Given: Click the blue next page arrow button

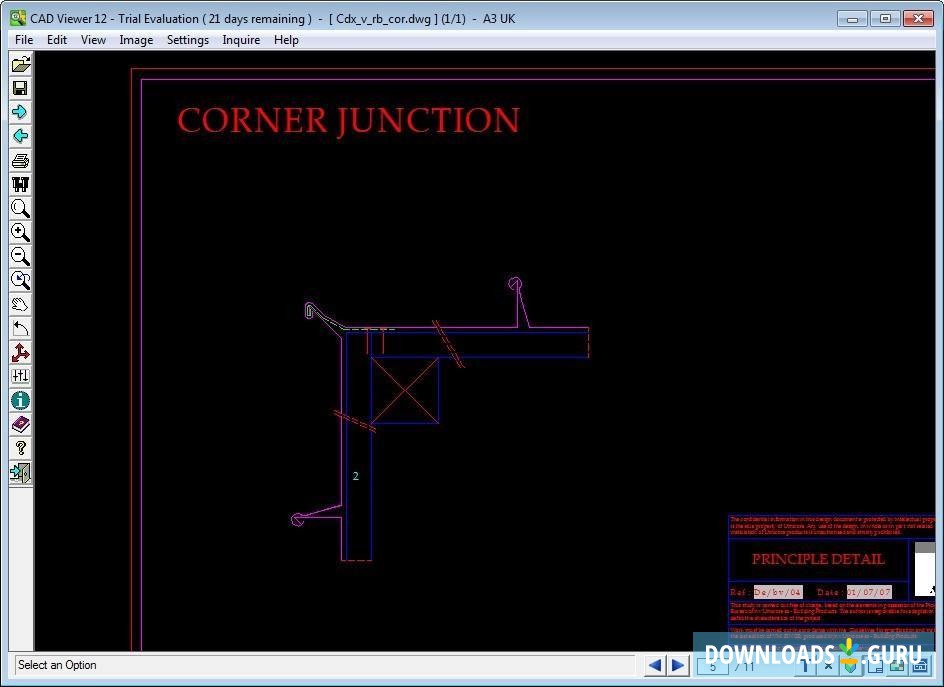Looking at the screenshot, I should (678, 665).
